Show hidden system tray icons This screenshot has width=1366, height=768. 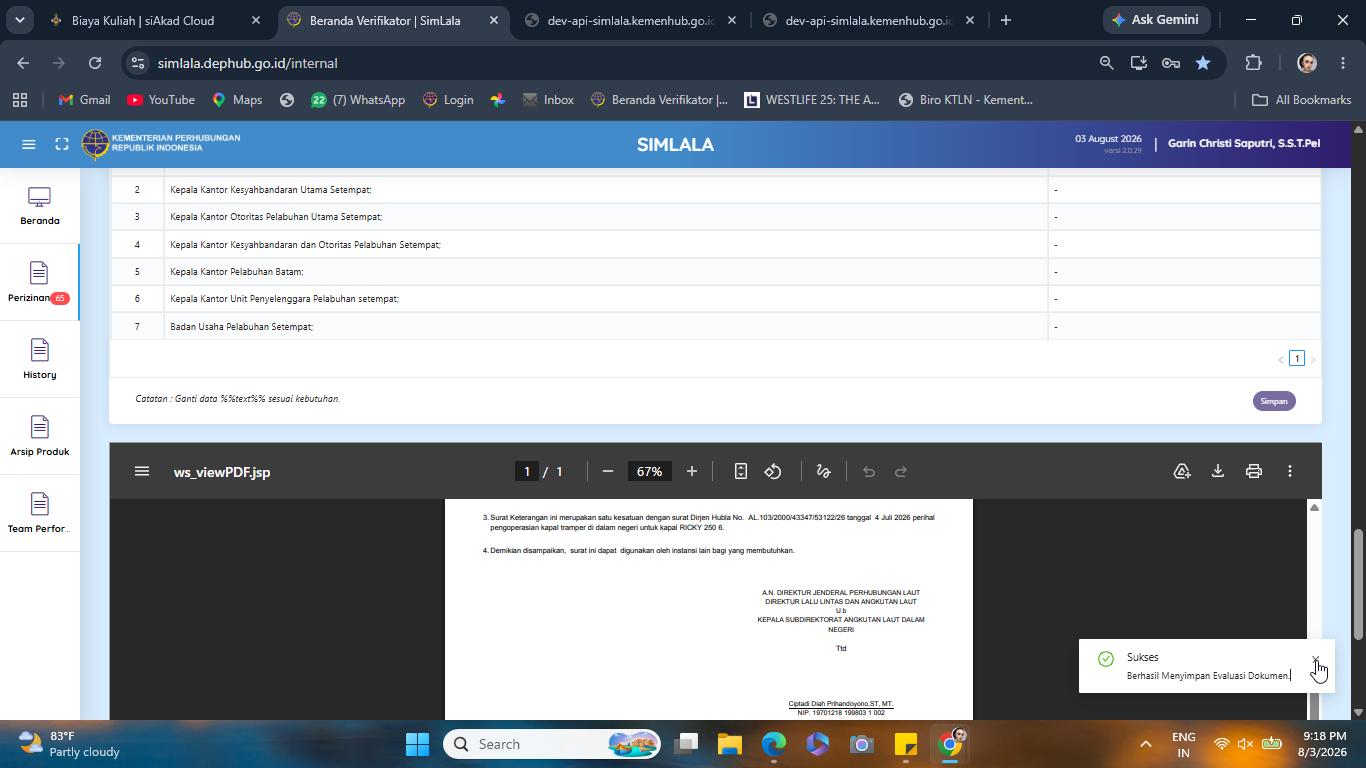(x=1145, y=744)
